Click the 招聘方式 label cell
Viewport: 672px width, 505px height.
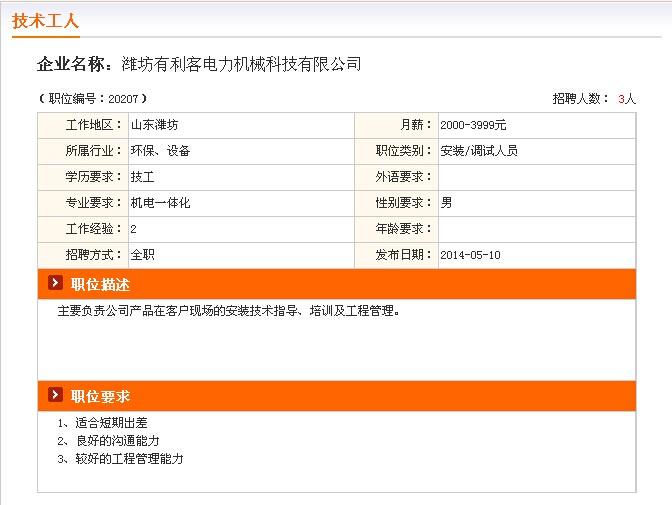coord(83,255)
